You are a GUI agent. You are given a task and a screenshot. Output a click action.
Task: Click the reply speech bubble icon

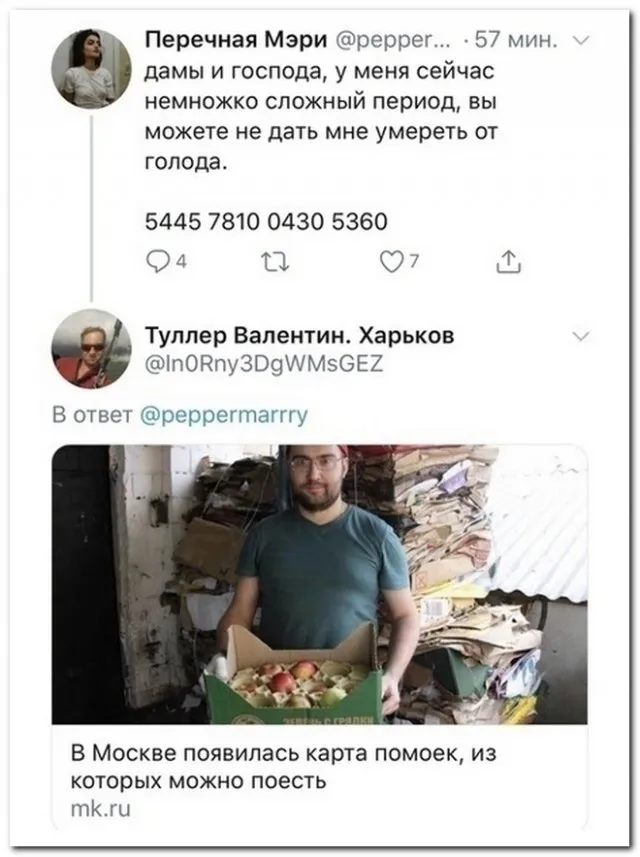pos(158,263)
